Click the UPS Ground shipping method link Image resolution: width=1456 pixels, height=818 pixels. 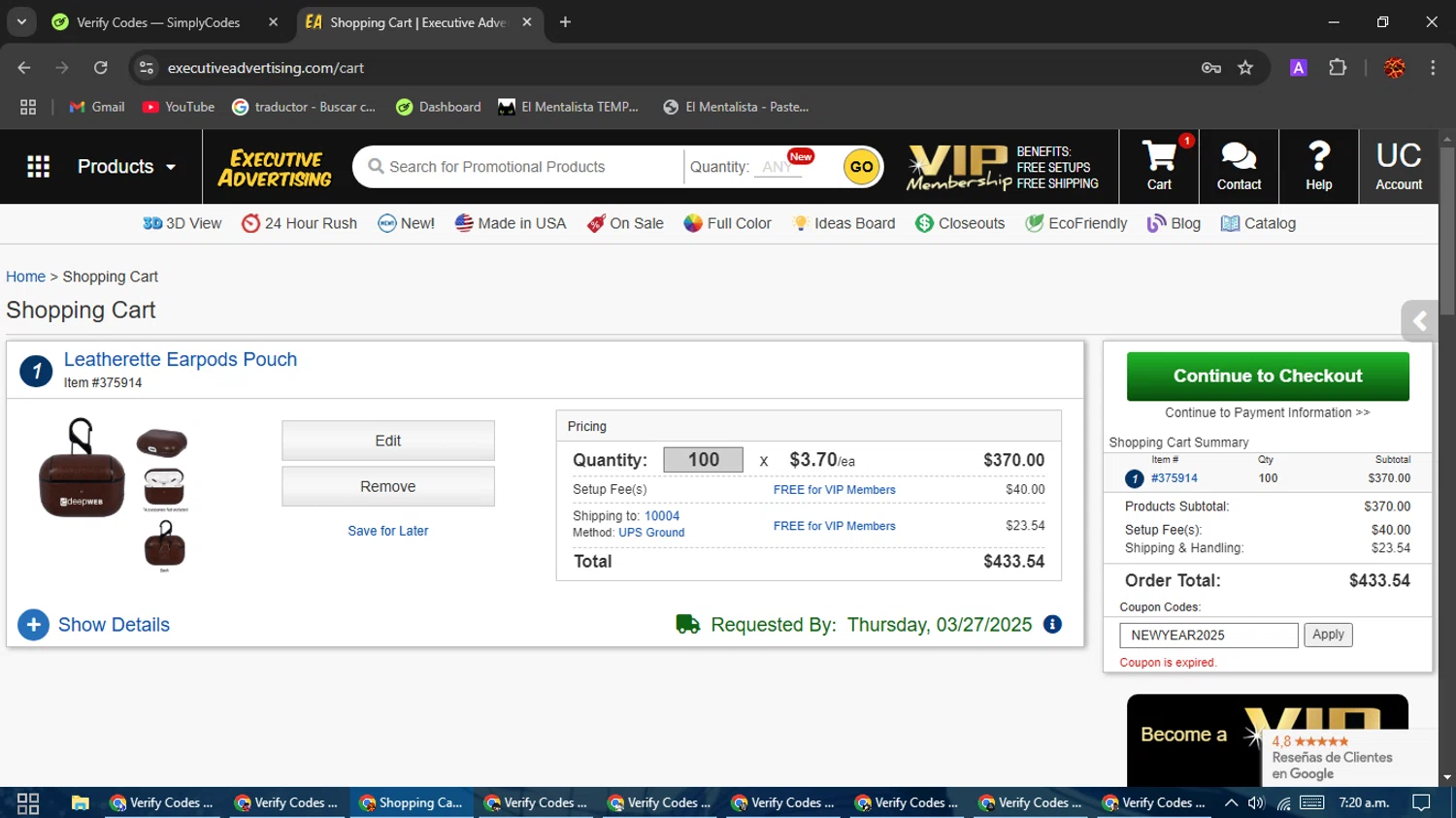click(x=651, y=533)
